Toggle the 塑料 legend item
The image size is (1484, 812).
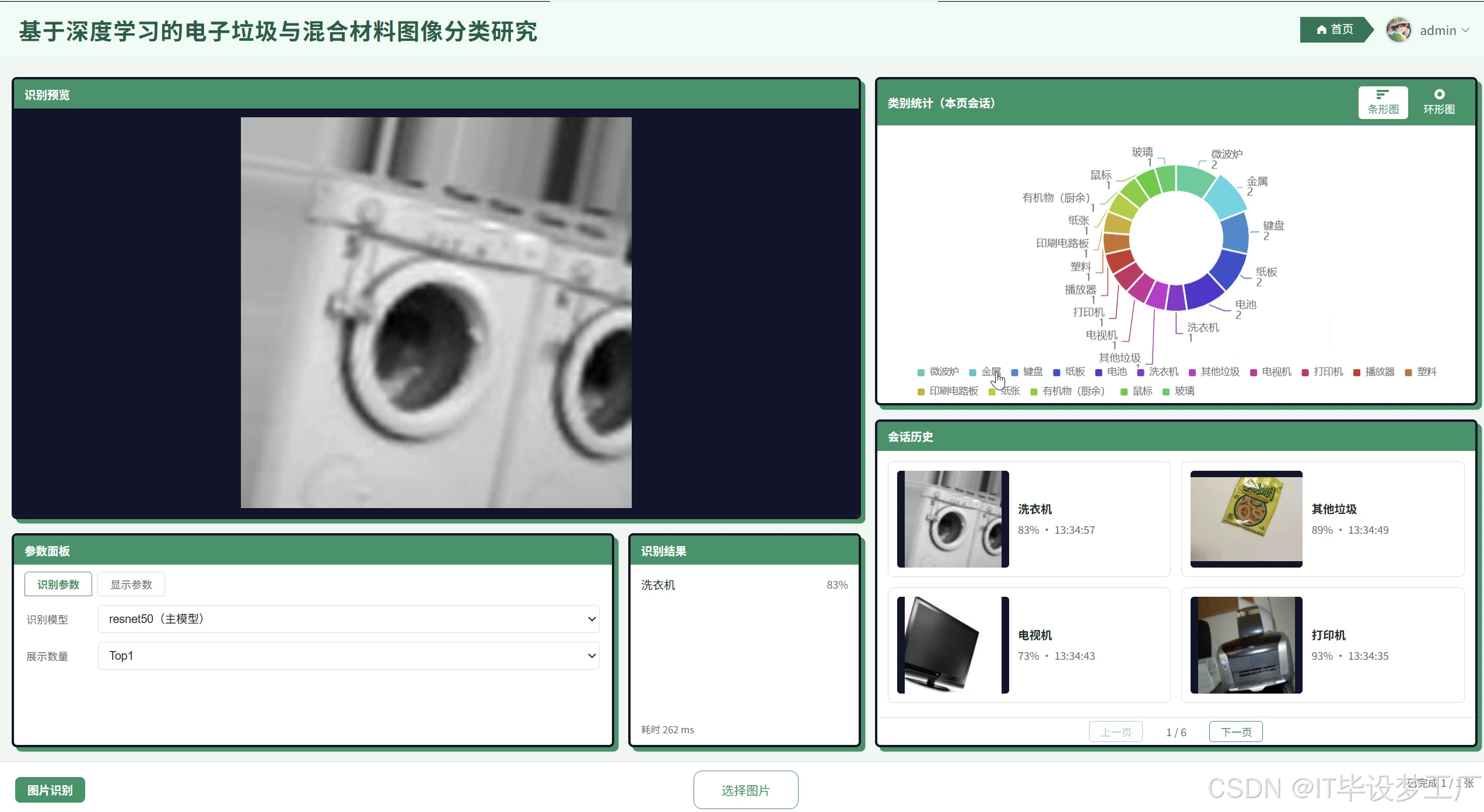1420,372
